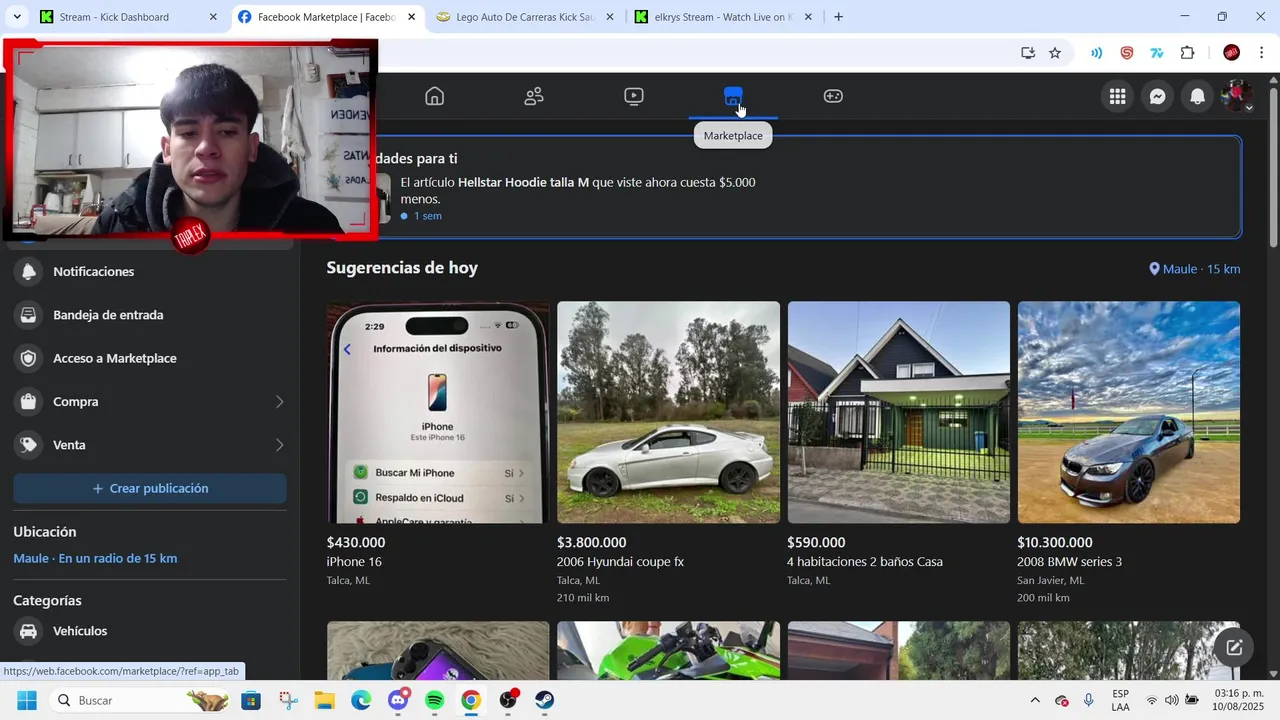Open Bandeja de entrada in sidebar
Viewport: 1280px width, 720px height.
[150, 315]
